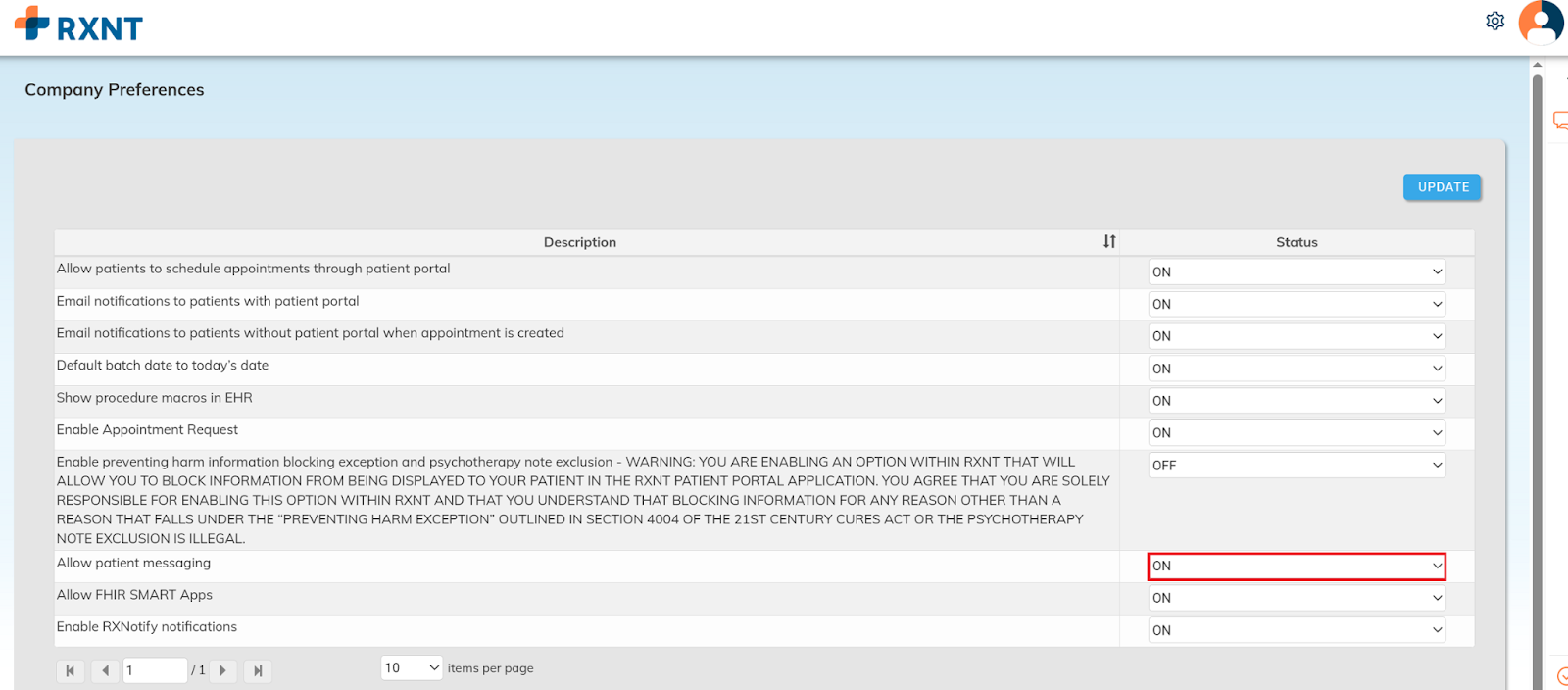Open the chat icon on the right edge
This screenshot has height=690, width=1568.
[x=1560, y=121]
